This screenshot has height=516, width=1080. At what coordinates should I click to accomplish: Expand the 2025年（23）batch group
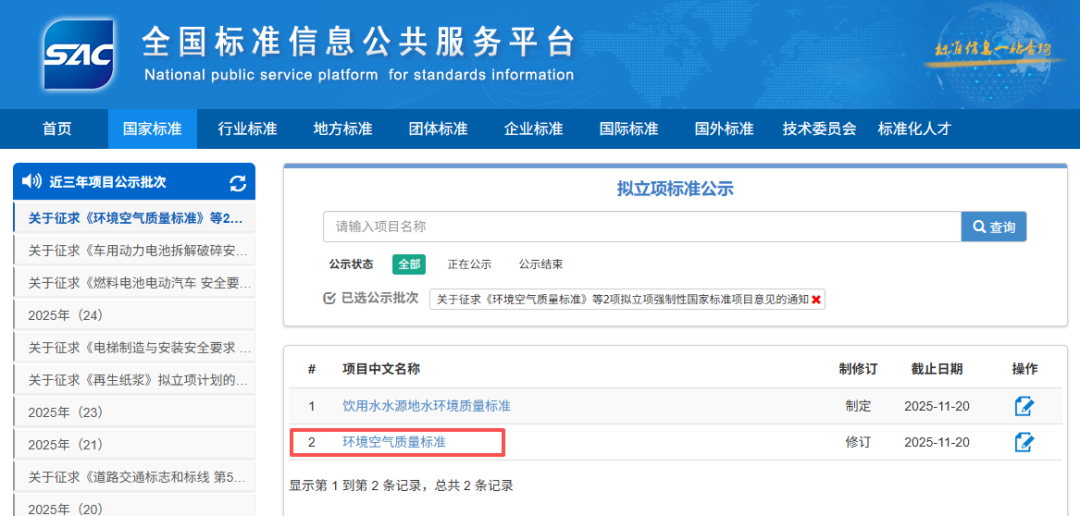pyautogui.click(x=66, y=412)
